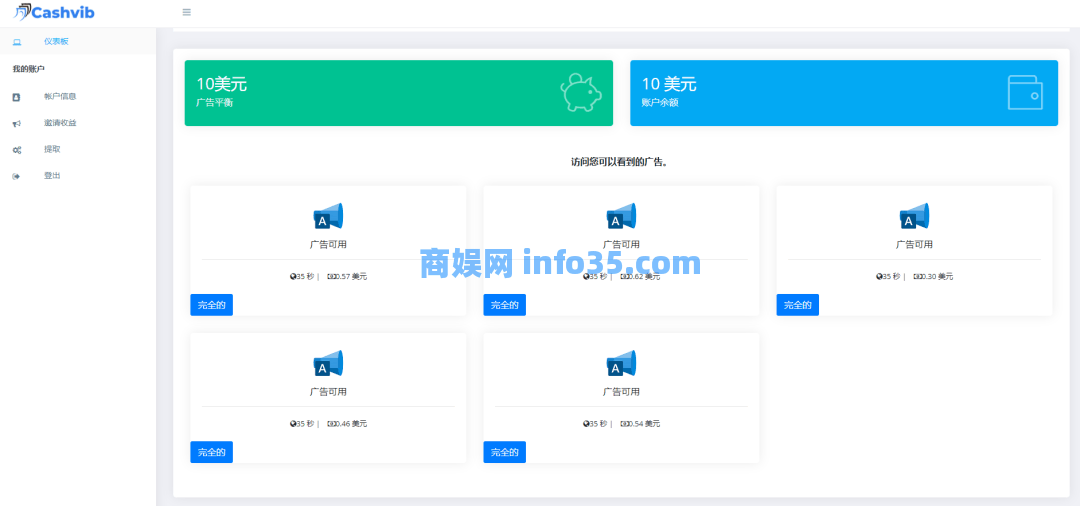The height and width of the screenshot is (506, 1080).
Task: Click the 提取 gears icon
Action: [x=17, y=149]
